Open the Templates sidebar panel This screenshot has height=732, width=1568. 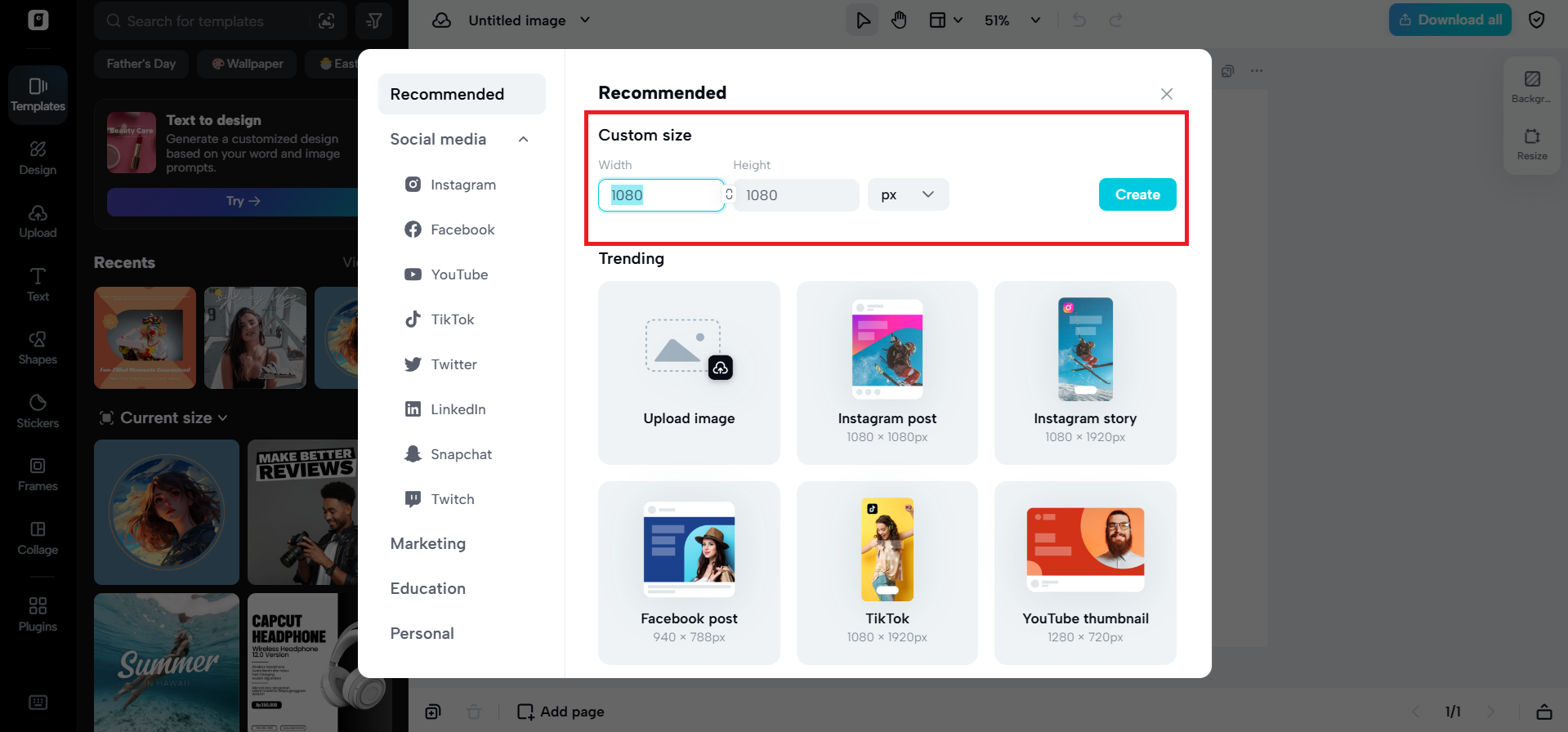38,95
